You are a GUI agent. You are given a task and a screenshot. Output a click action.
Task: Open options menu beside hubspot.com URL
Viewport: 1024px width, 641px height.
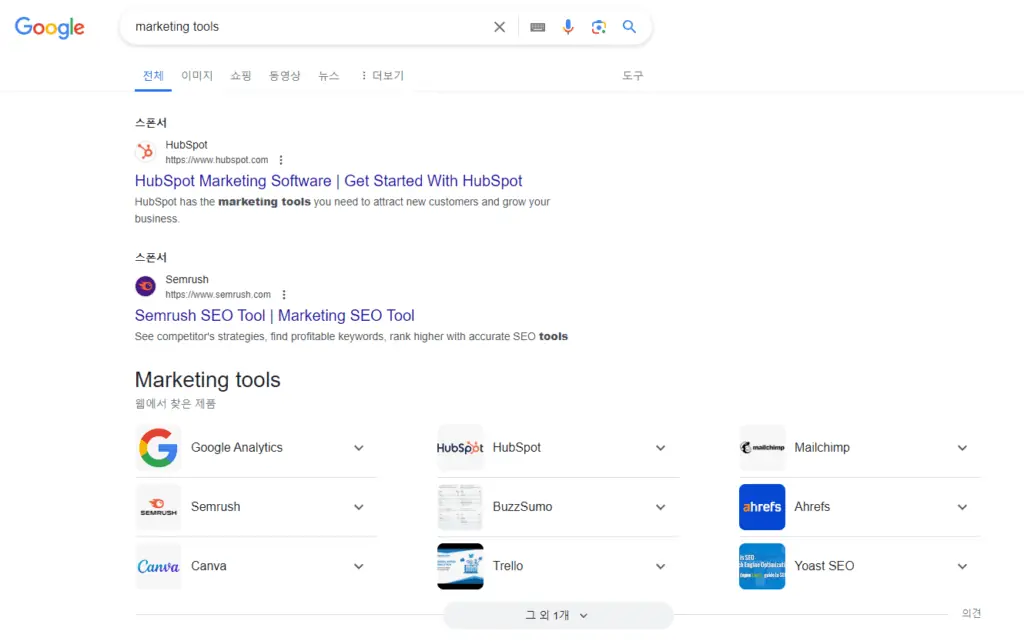[281, 160]
